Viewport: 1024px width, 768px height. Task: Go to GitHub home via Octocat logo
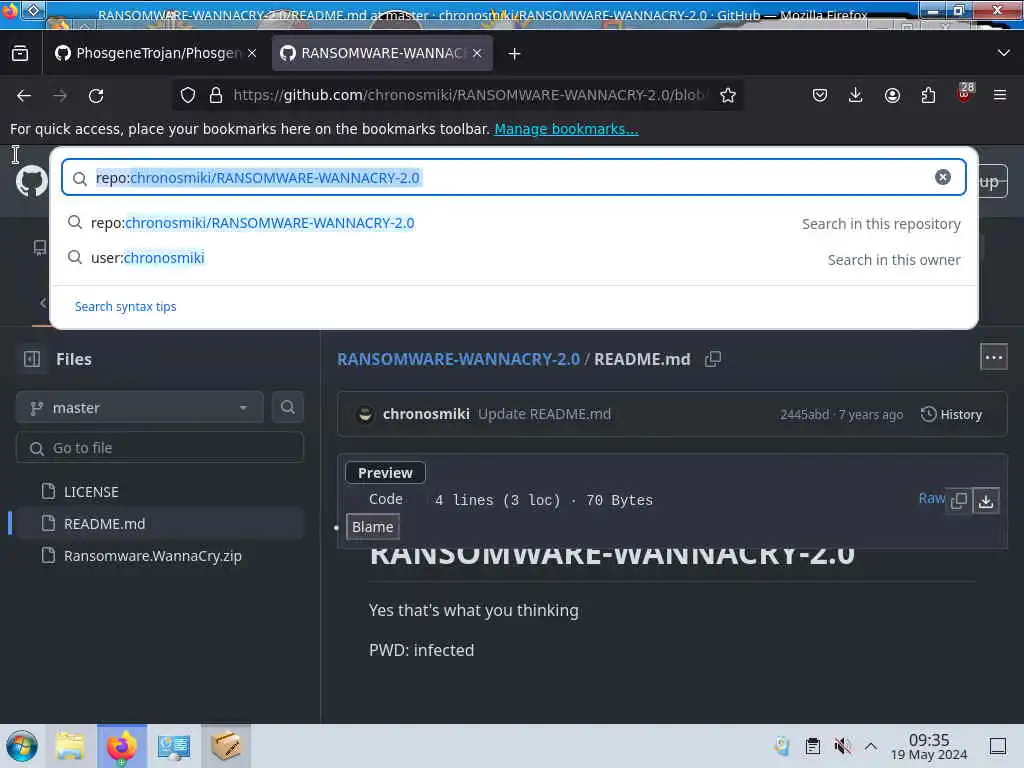click(31, 181)
